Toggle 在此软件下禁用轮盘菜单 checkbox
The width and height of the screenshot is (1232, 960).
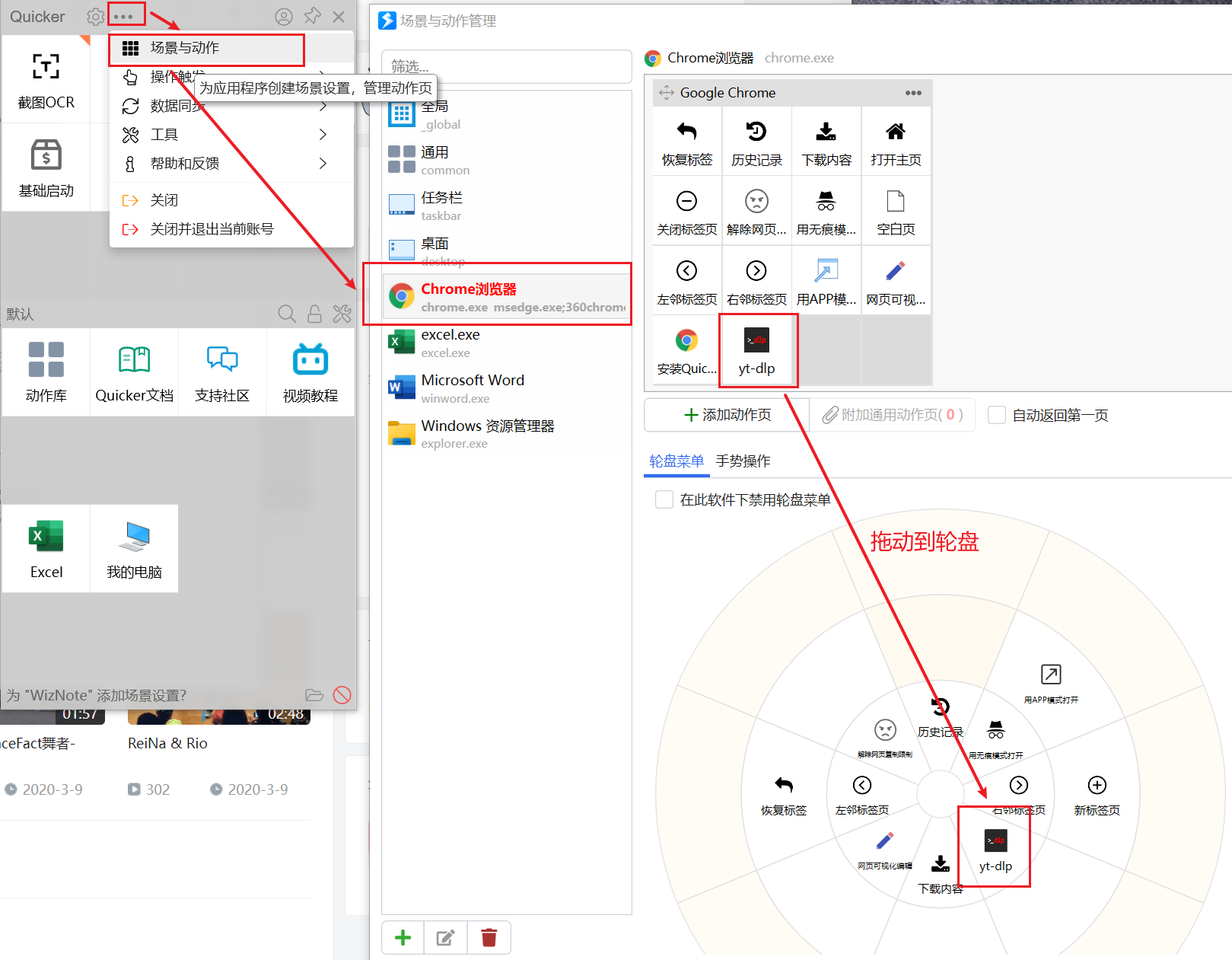pos(664,499)
